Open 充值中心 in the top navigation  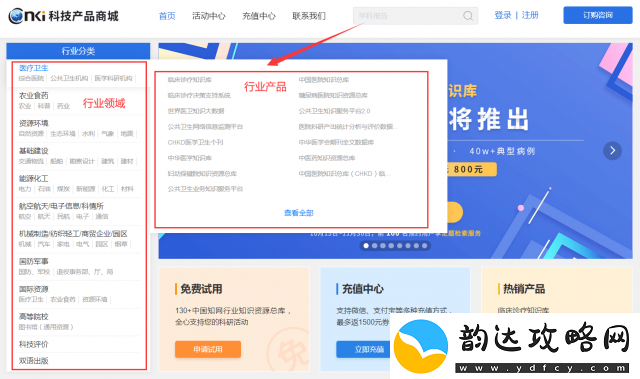pyautogui.click(x=259, y=16)
